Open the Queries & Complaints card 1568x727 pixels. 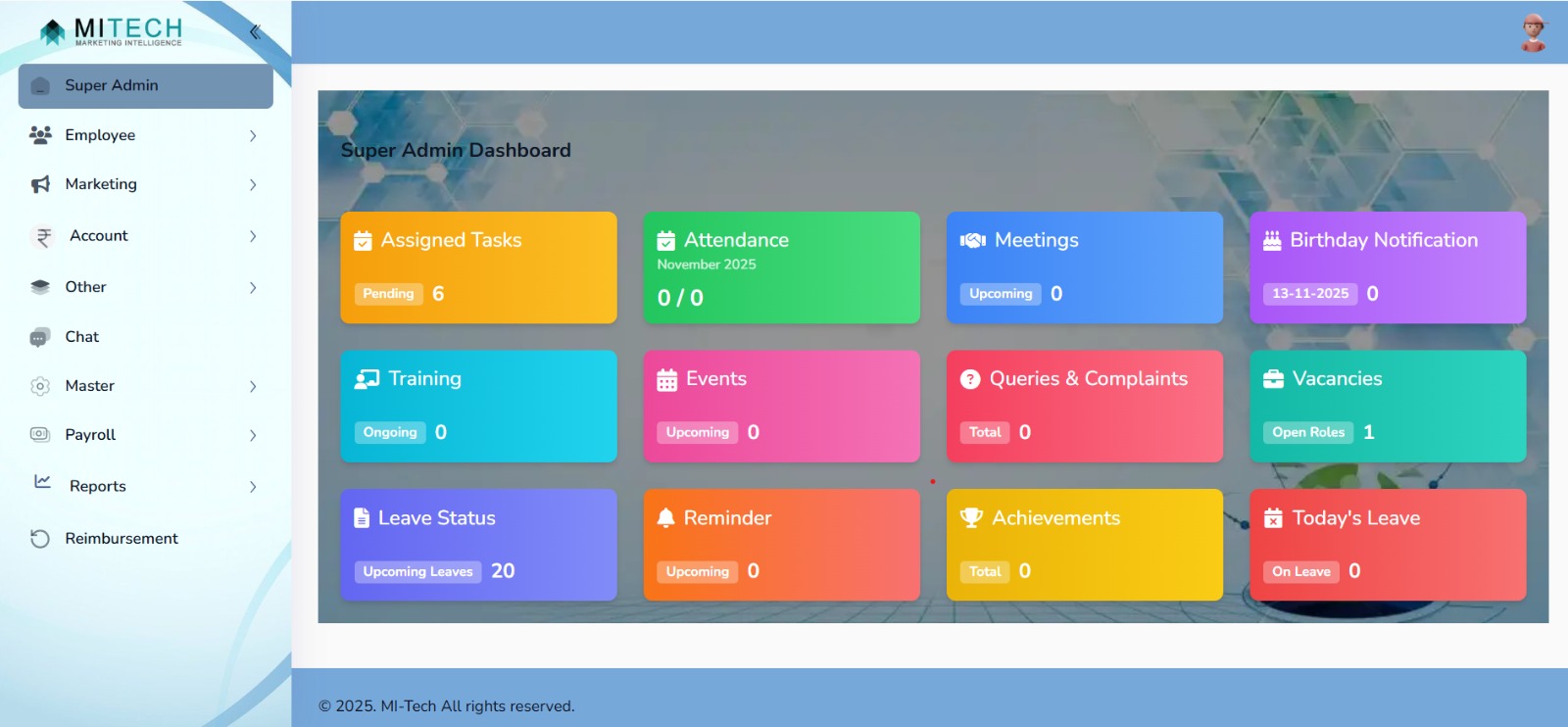pyautogui.click(x=1084, y=406)
